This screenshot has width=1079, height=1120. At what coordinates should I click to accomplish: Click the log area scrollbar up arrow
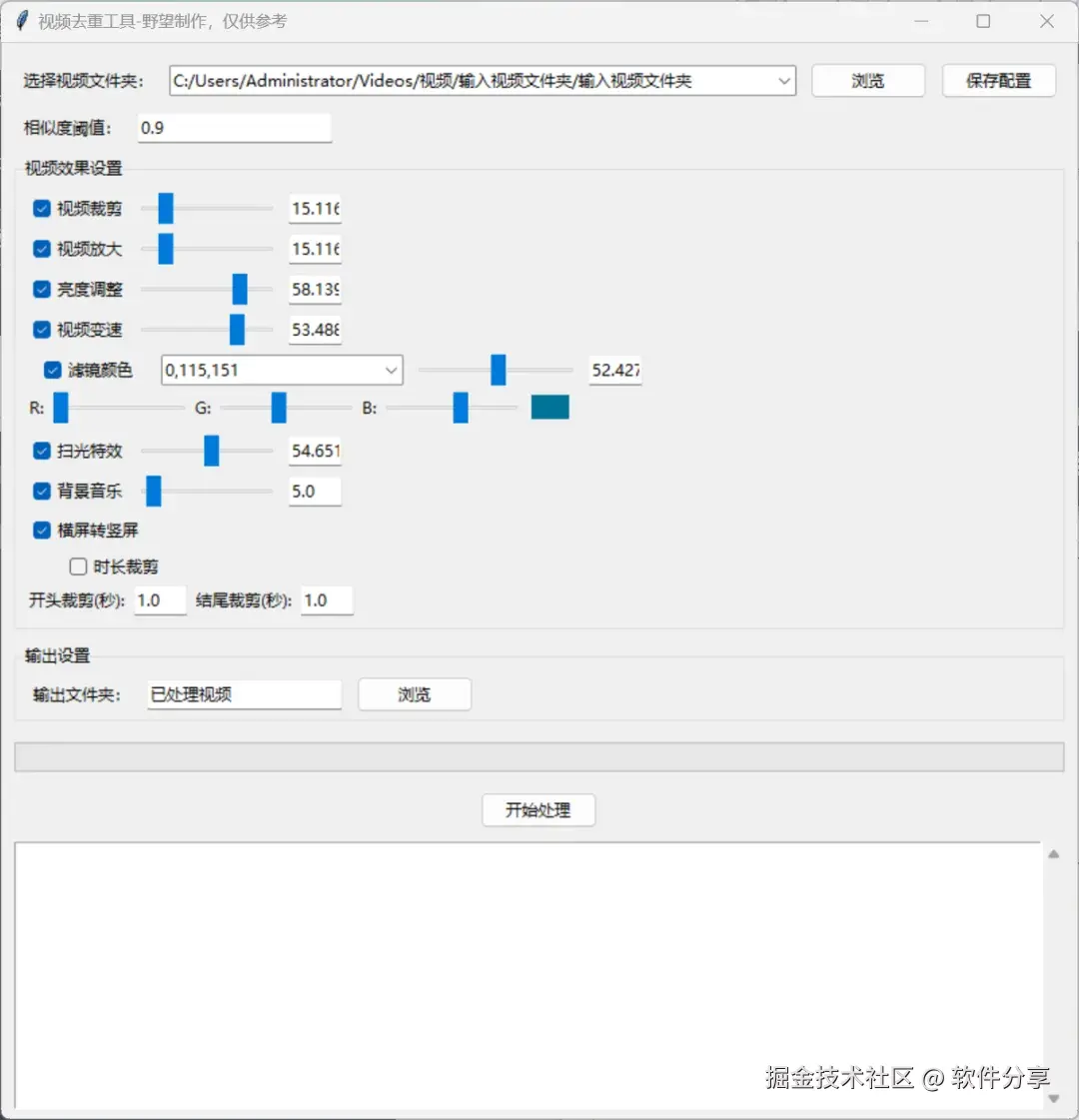tap(1054, 854)
